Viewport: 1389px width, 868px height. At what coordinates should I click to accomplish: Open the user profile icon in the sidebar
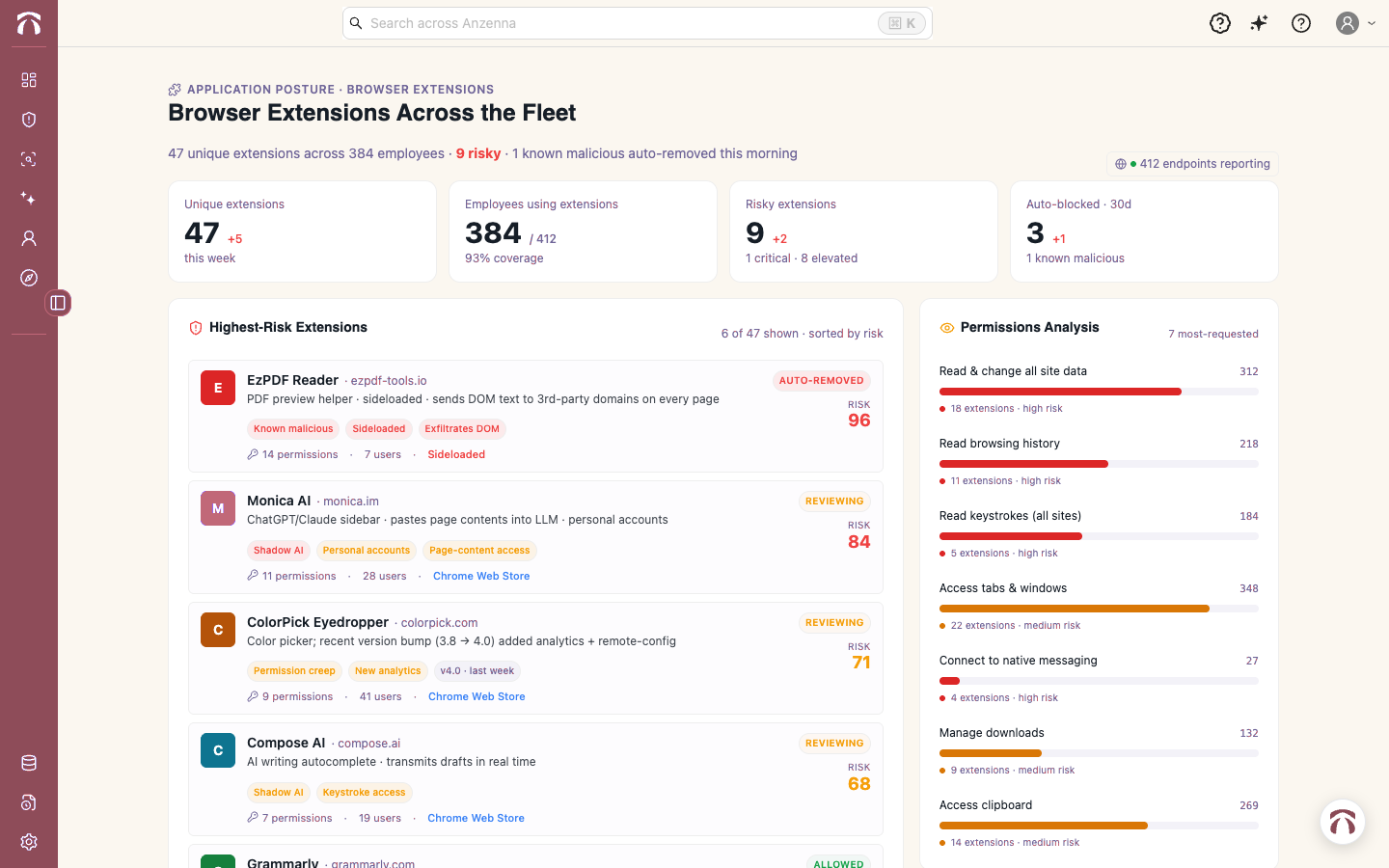(x=29, y=238)
